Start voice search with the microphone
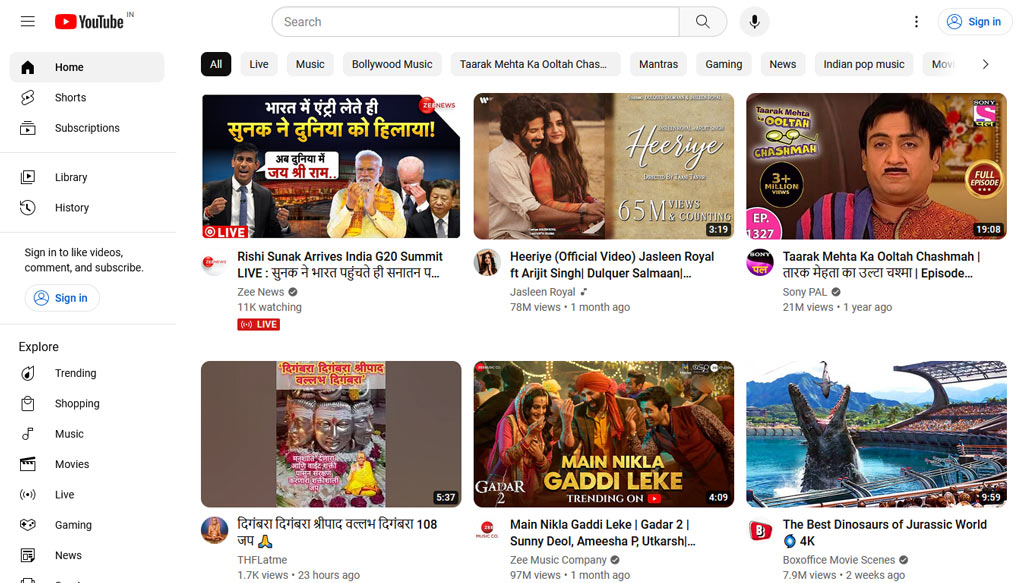Viewport: 1024px width, 583px height. (754, 22)
